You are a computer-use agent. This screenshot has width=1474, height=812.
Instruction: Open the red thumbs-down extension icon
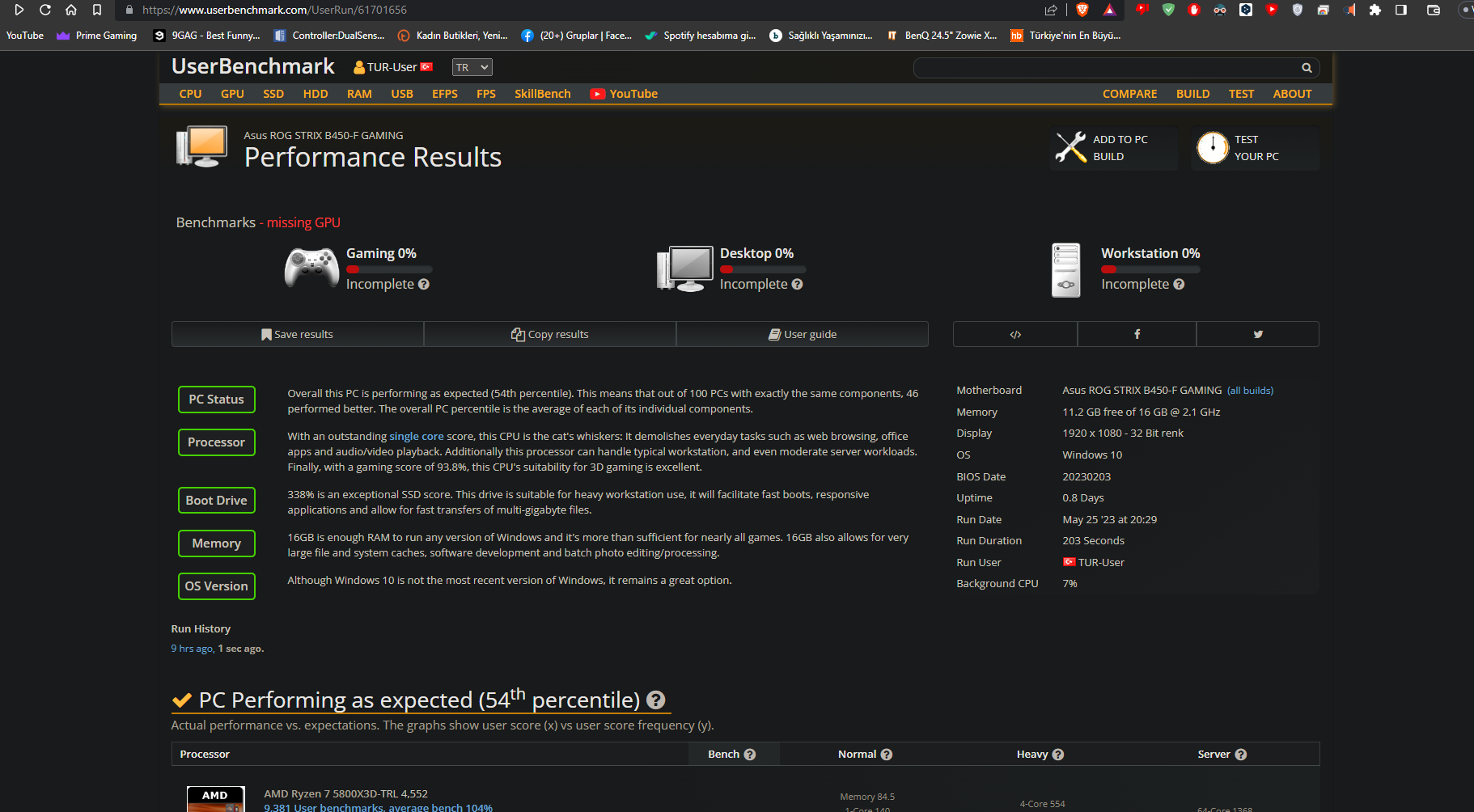pyautogui.click(x=1142, y=10)
